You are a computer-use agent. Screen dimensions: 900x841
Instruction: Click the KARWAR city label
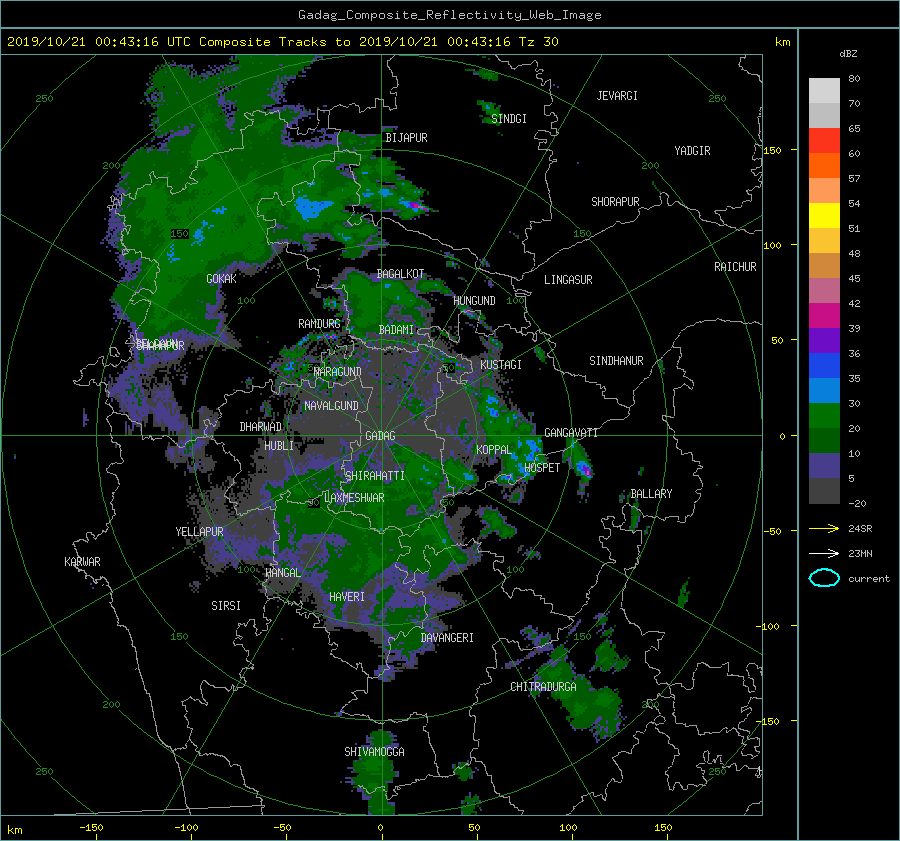(x=82, y=562)
